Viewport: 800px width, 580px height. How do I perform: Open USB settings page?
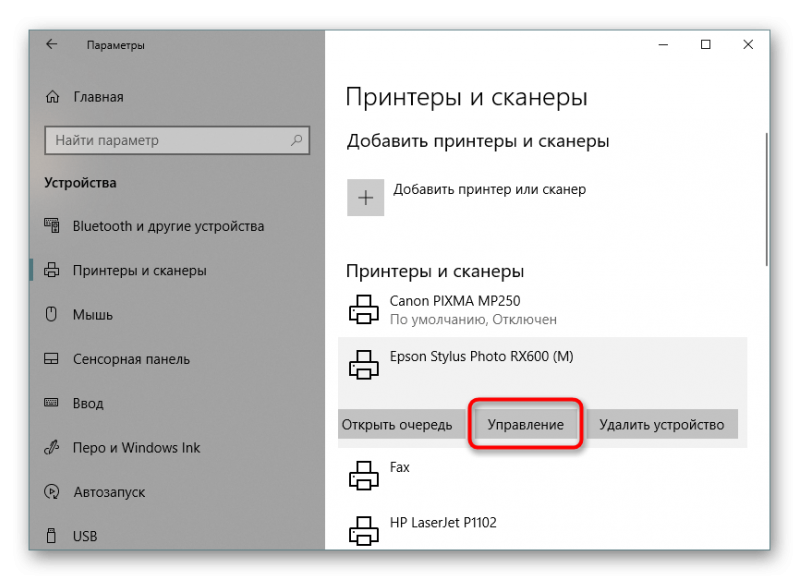(85, 536)
